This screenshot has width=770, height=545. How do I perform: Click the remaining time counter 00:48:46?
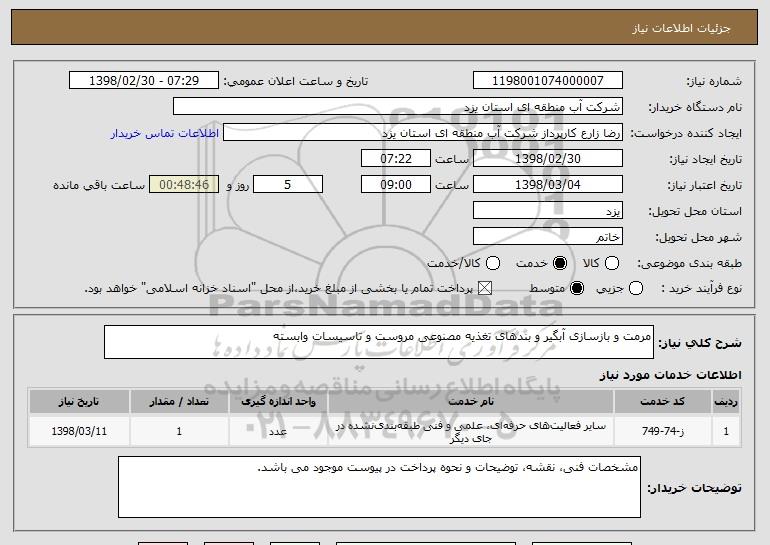pos(184,185)
